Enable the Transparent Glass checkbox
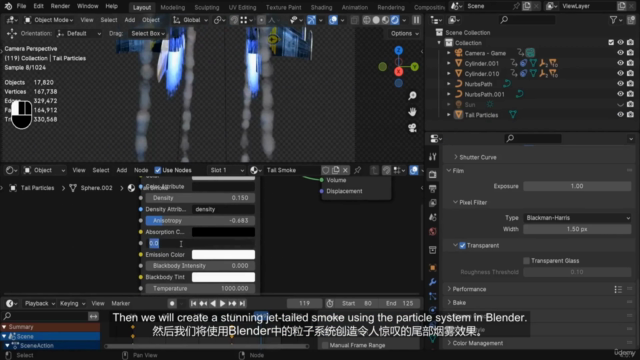 [527, 260]
